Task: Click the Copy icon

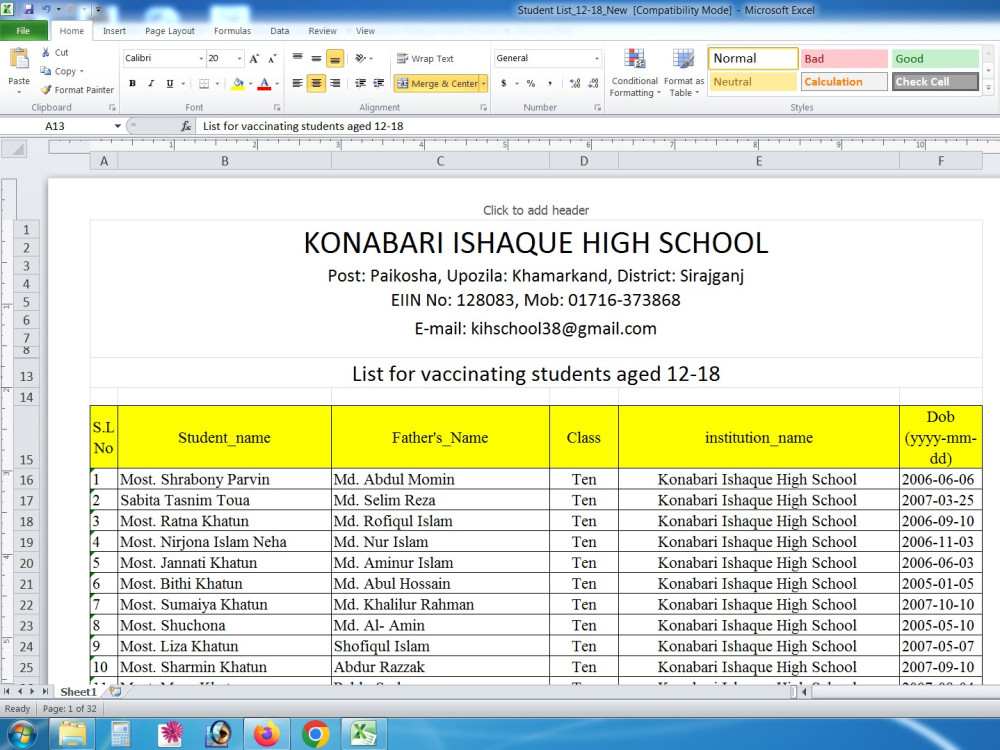Action: [45, 71]
